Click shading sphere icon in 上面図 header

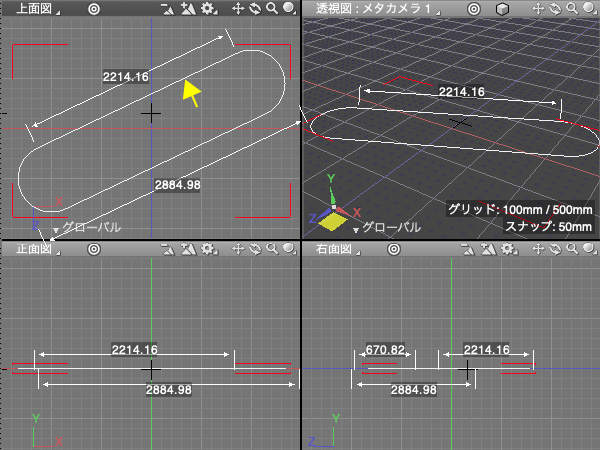(289, 8)
